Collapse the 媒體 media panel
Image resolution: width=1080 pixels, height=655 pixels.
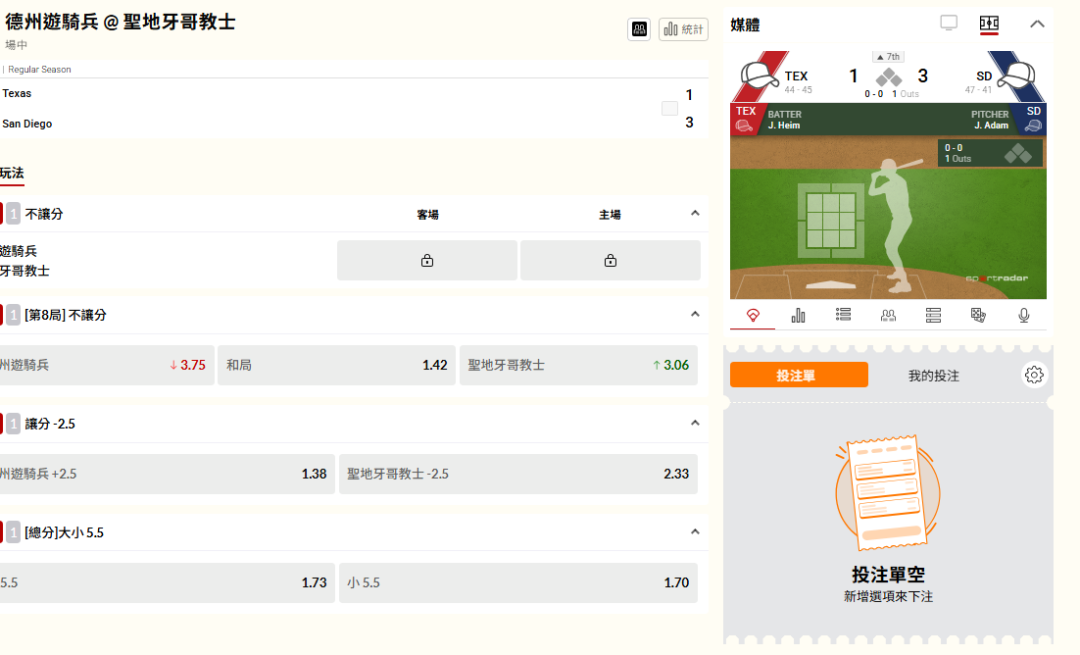(x=1037, y=24)
